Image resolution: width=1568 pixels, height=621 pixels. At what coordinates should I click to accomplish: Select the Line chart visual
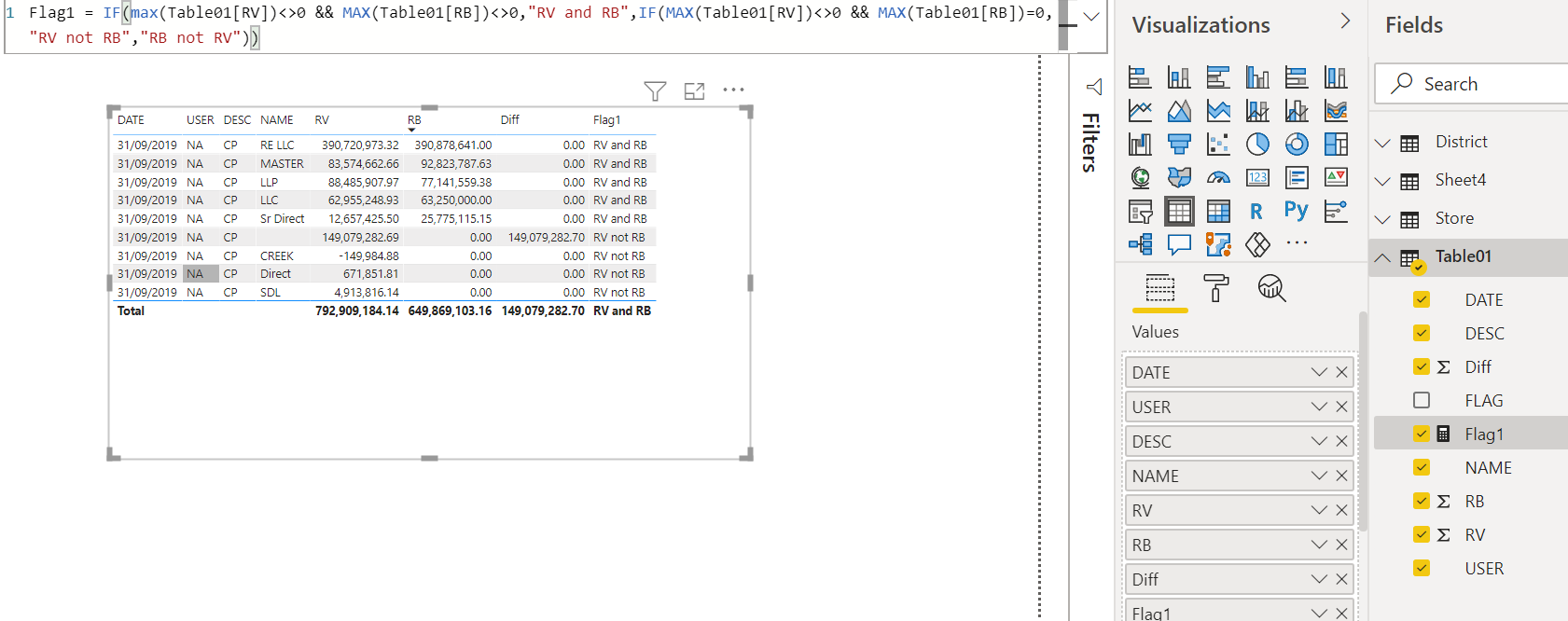click(x=1140, y=111)
